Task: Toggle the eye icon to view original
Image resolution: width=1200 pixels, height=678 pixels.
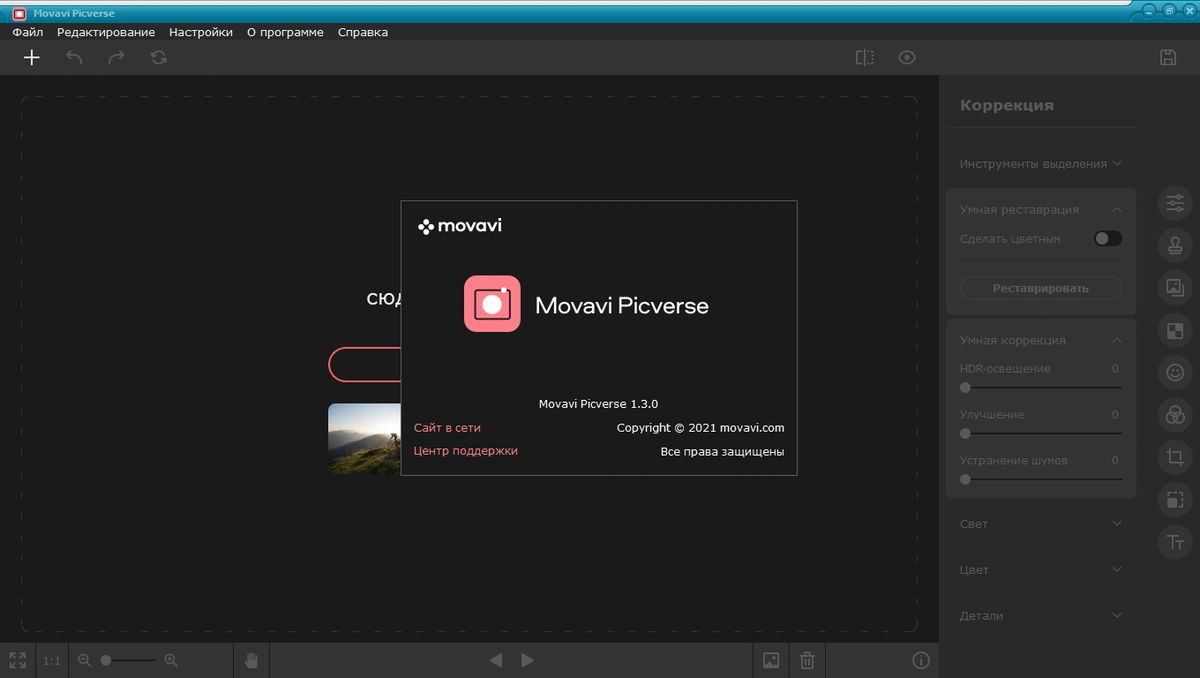Action: click(907, 57)
